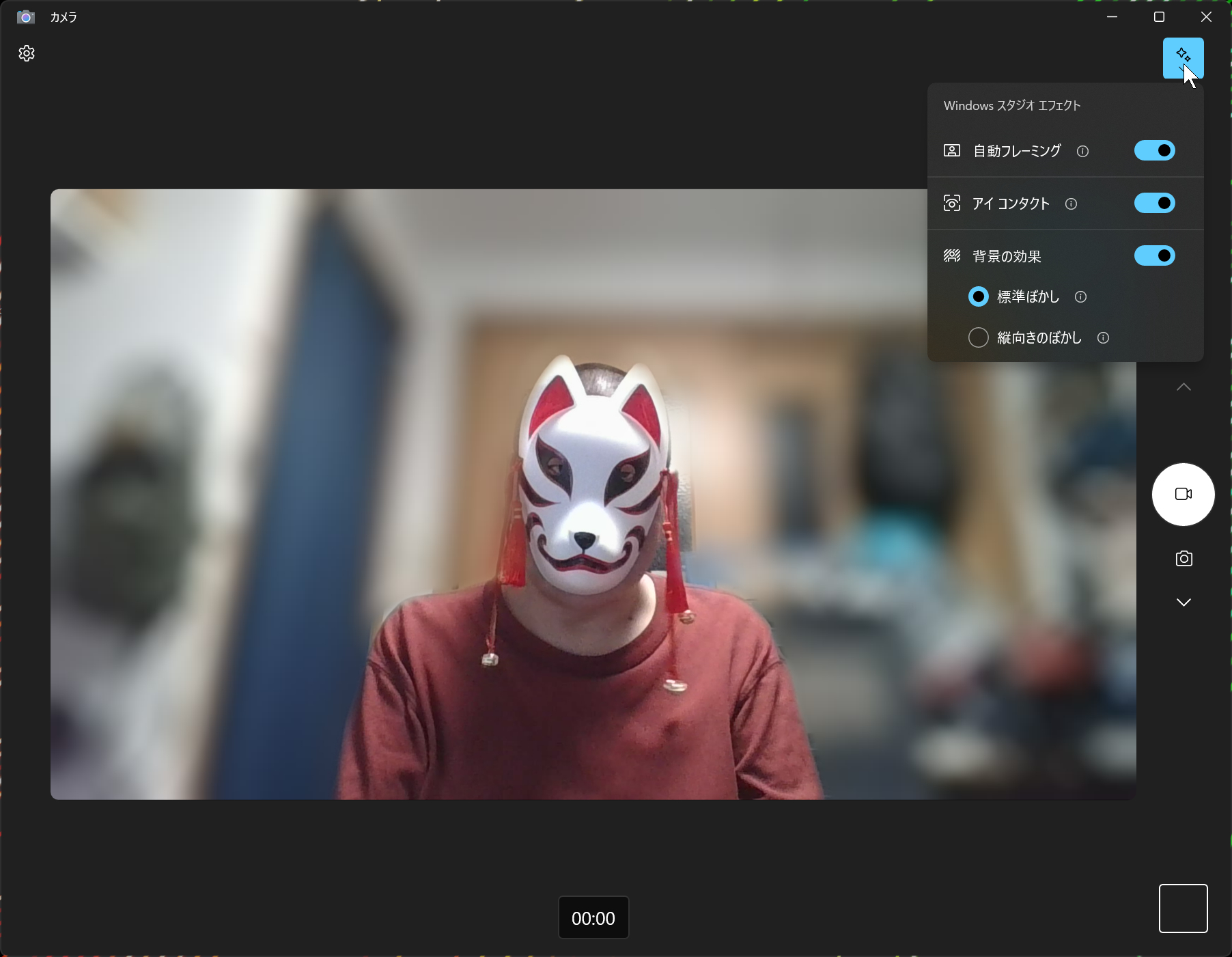The height and width of the screenshot is (957, 1232).
Task: Click info icon beside 標準ぼかし
Action: click(x=1080, y=296)
